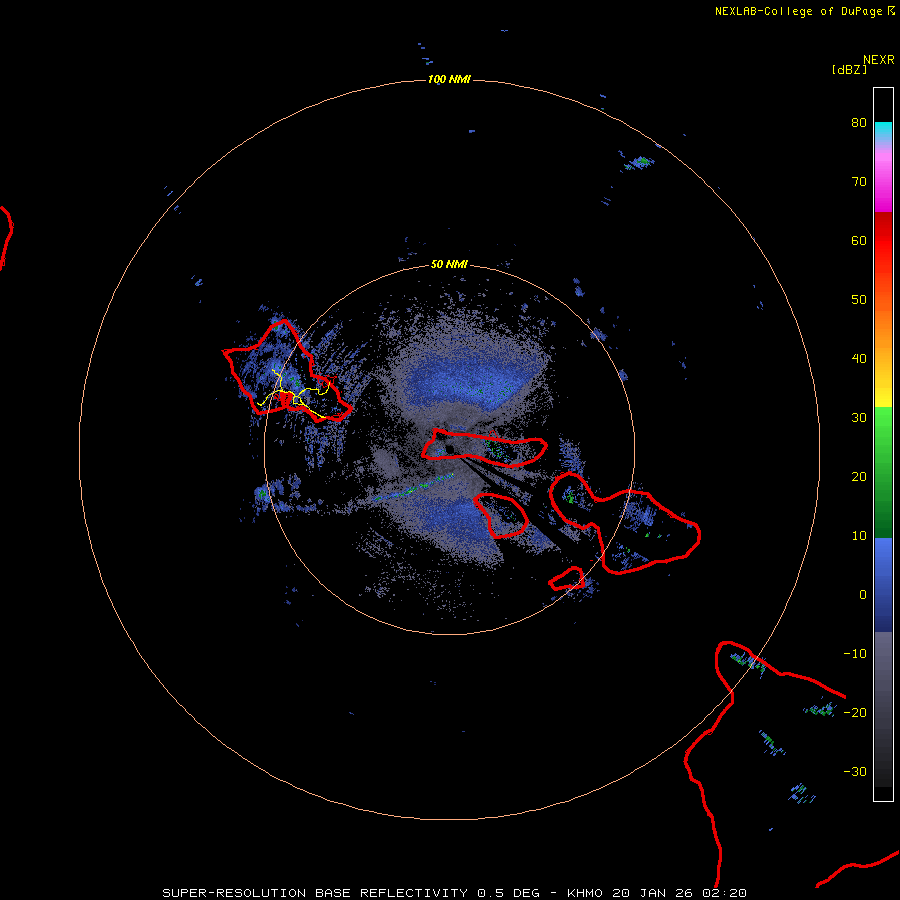Click the 60 value on the dBZ scale
Image resolution: width=900 pixels, height=900 pixels.
[x=859, y=240]
